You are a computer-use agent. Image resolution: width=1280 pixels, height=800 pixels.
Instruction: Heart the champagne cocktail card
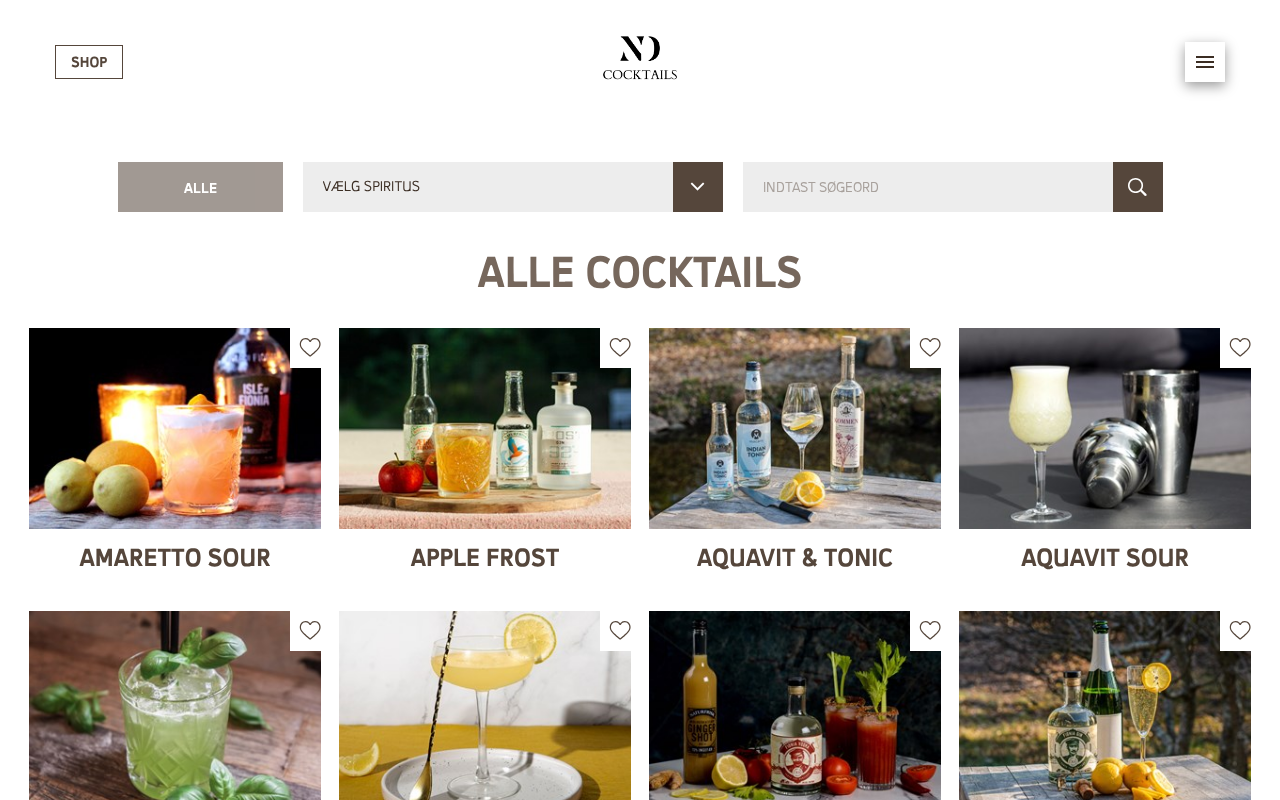tap(1240, 630)
